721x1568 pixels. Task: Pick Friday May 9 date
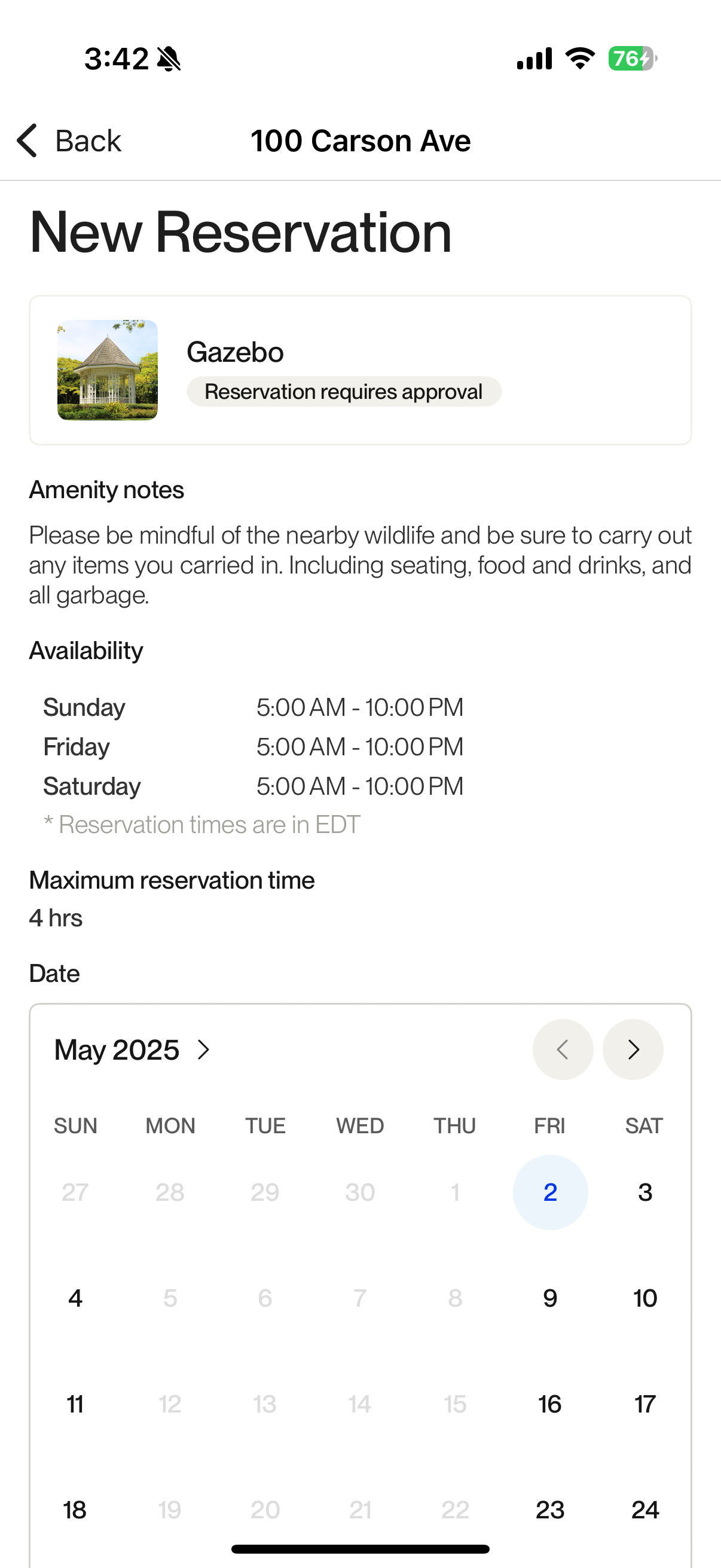[550, 1298]
